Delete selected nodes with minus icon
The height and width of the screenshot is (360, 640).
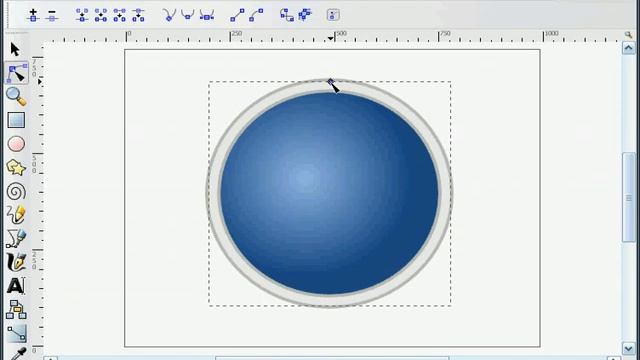52,16
